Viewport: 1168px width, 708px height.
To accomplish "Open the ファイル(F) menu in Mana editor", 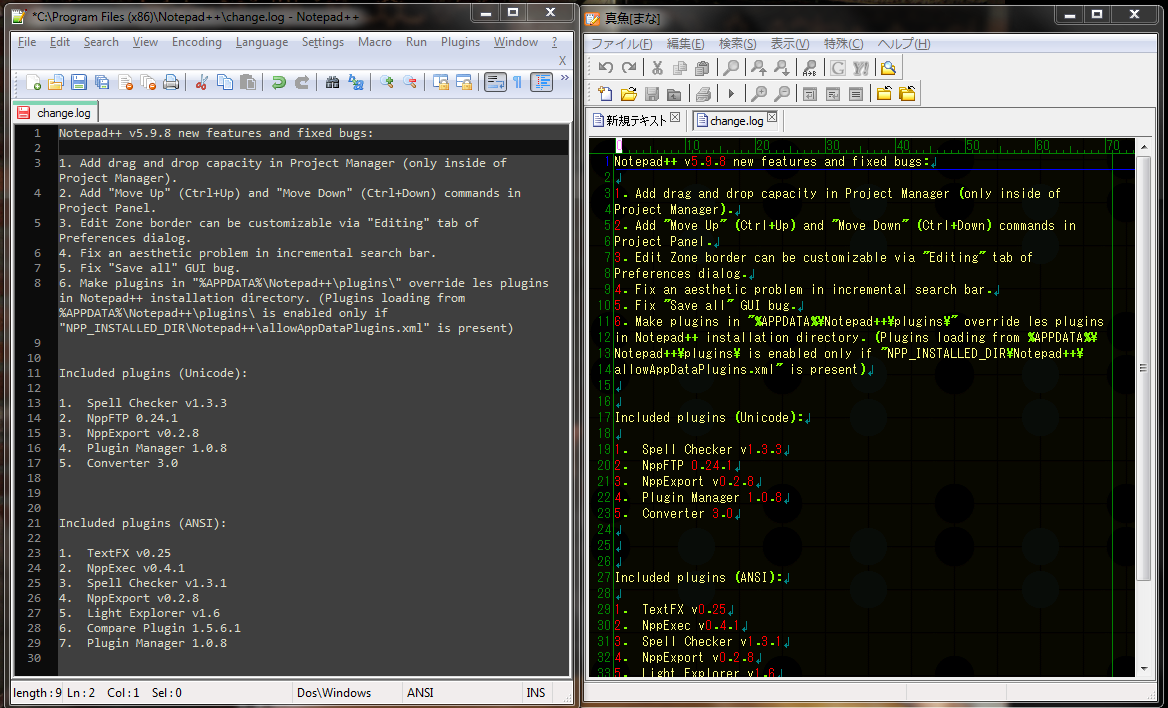I will [621, 44].
